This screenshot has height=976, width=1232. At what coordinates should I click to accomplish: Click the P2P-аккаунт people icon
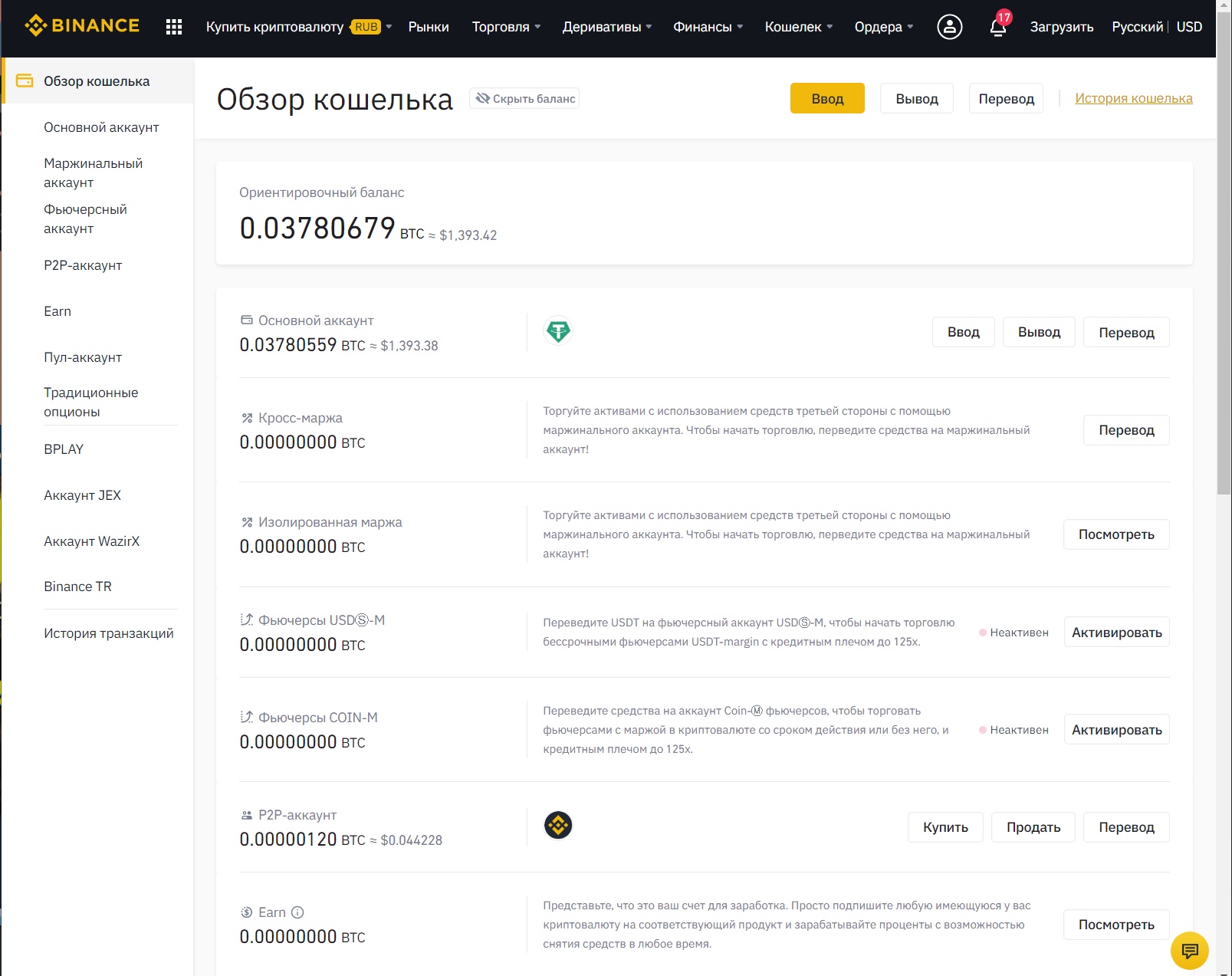coord(247,815)
